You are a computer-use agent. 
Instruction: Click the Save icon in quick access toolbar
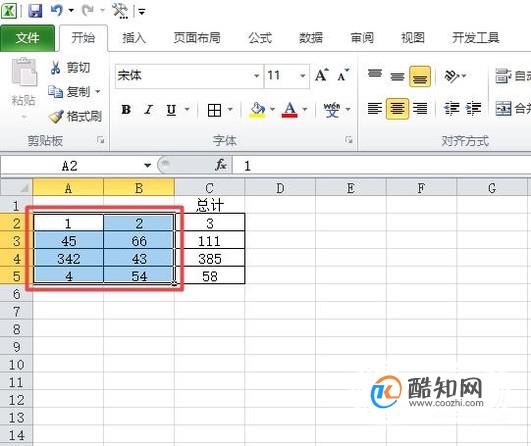tap(35, 11)
